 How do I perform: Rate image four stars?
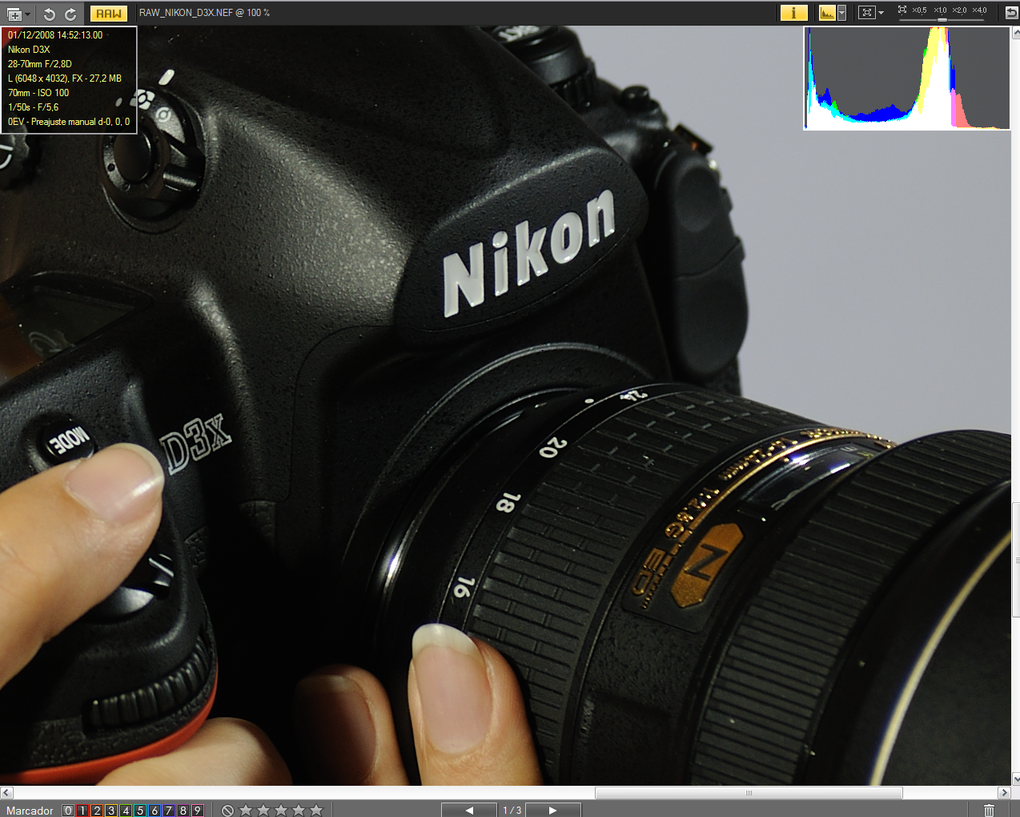point(299,810)
